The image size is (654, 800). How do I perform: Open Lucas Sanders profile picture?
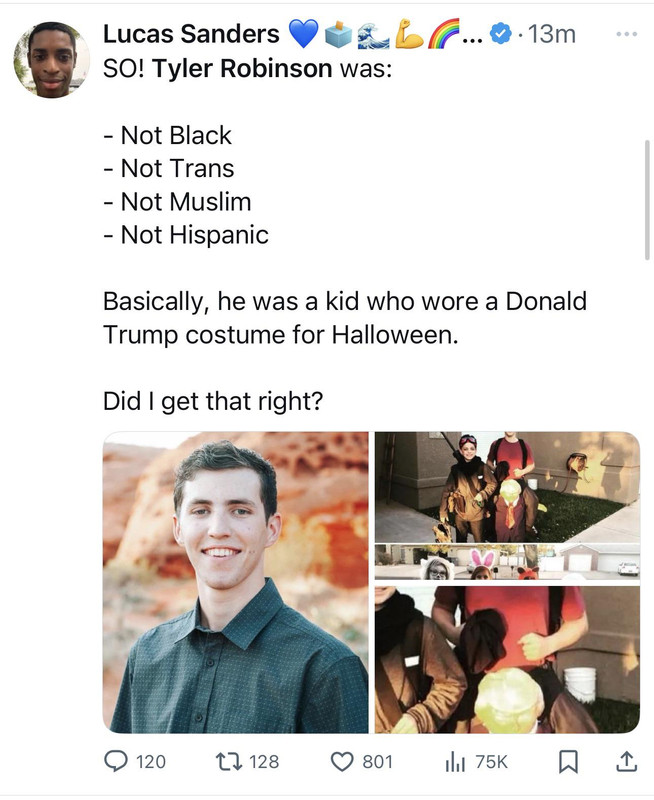pyautogui.click(x=52, y=60)
